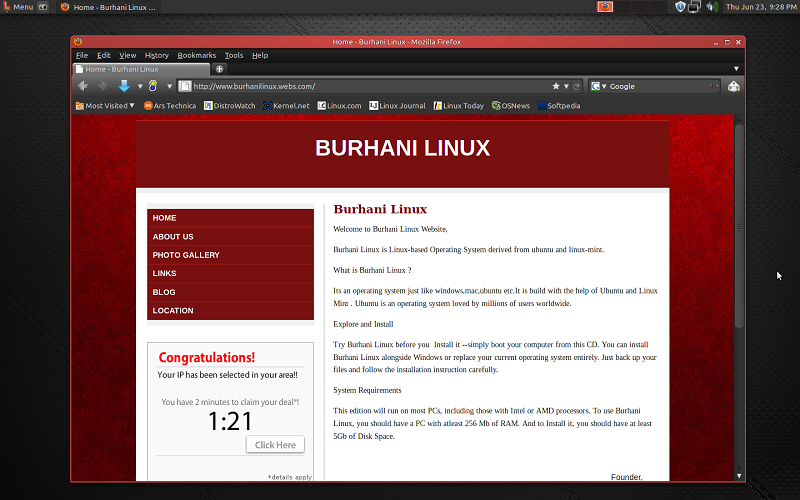Click the blue Downloads arrow icon

tap(124, 86)
